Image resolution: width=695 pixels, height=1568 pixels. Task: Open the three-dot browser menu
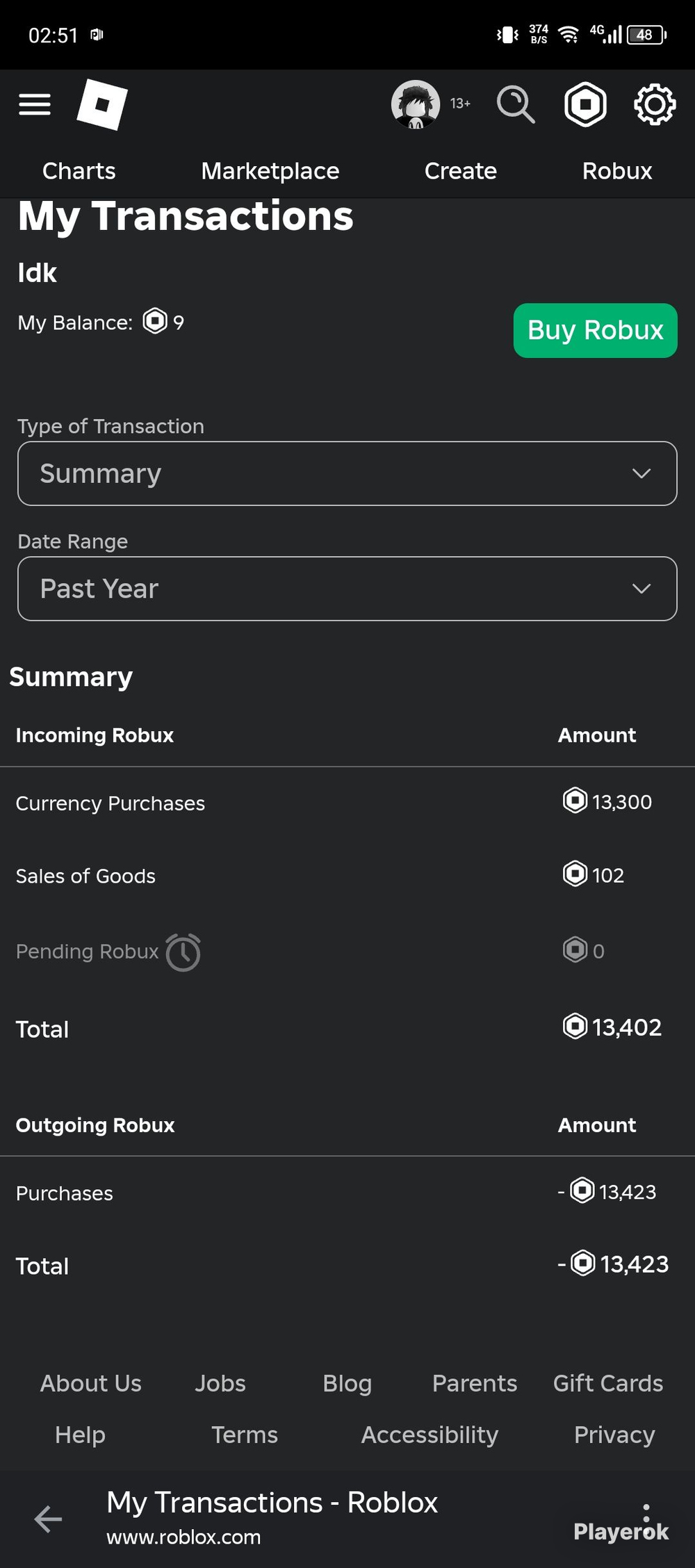coord(646,1519)
